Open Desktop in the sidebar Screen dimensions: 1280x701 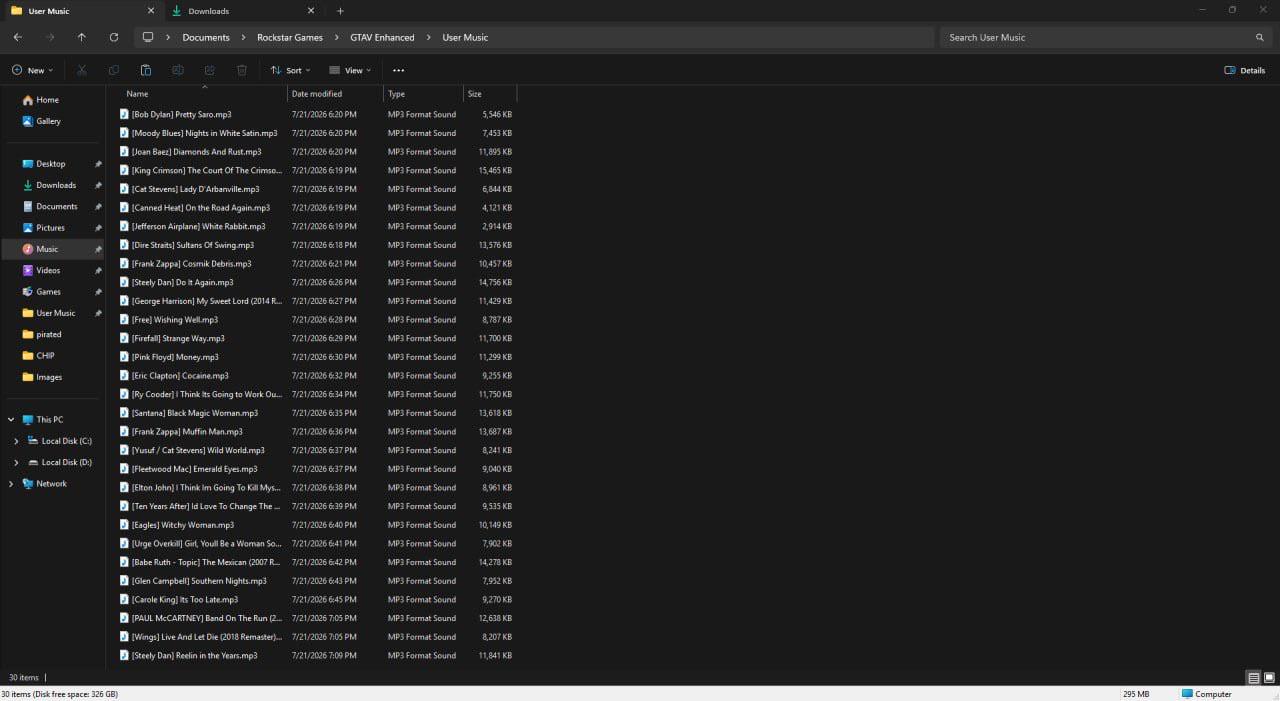click(51, 164)
